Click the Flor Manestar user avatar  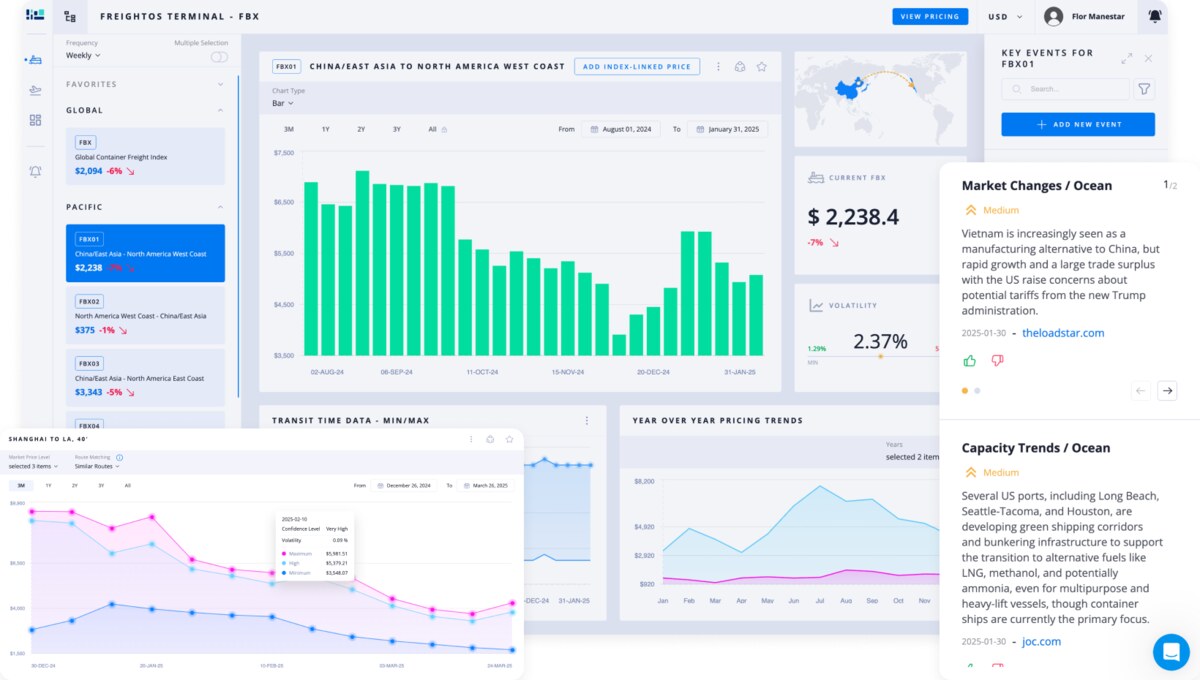point(1053,16)
